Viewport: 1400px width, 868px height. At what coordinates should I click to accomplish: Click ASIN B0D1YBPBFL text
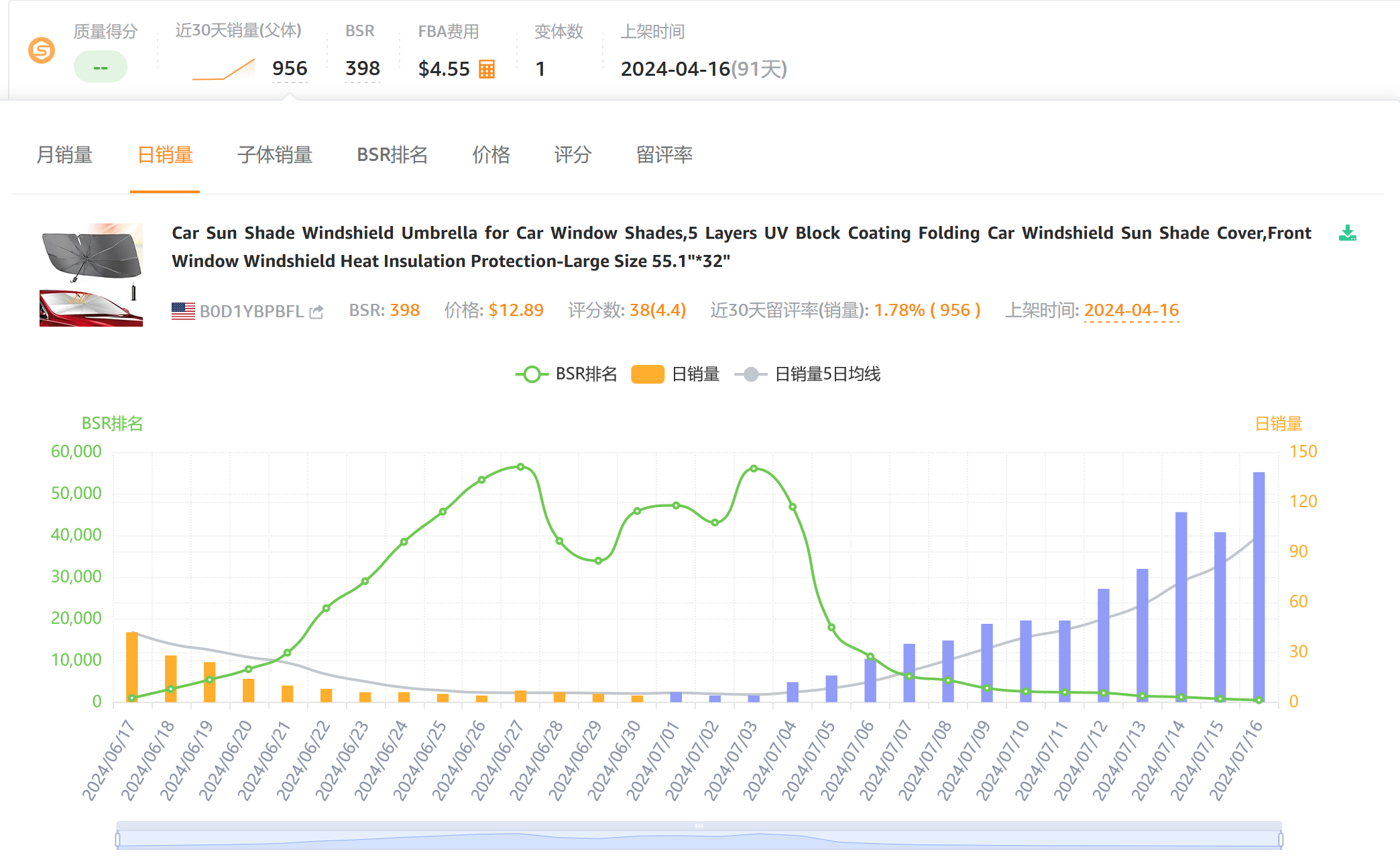(x=251, y=312)
